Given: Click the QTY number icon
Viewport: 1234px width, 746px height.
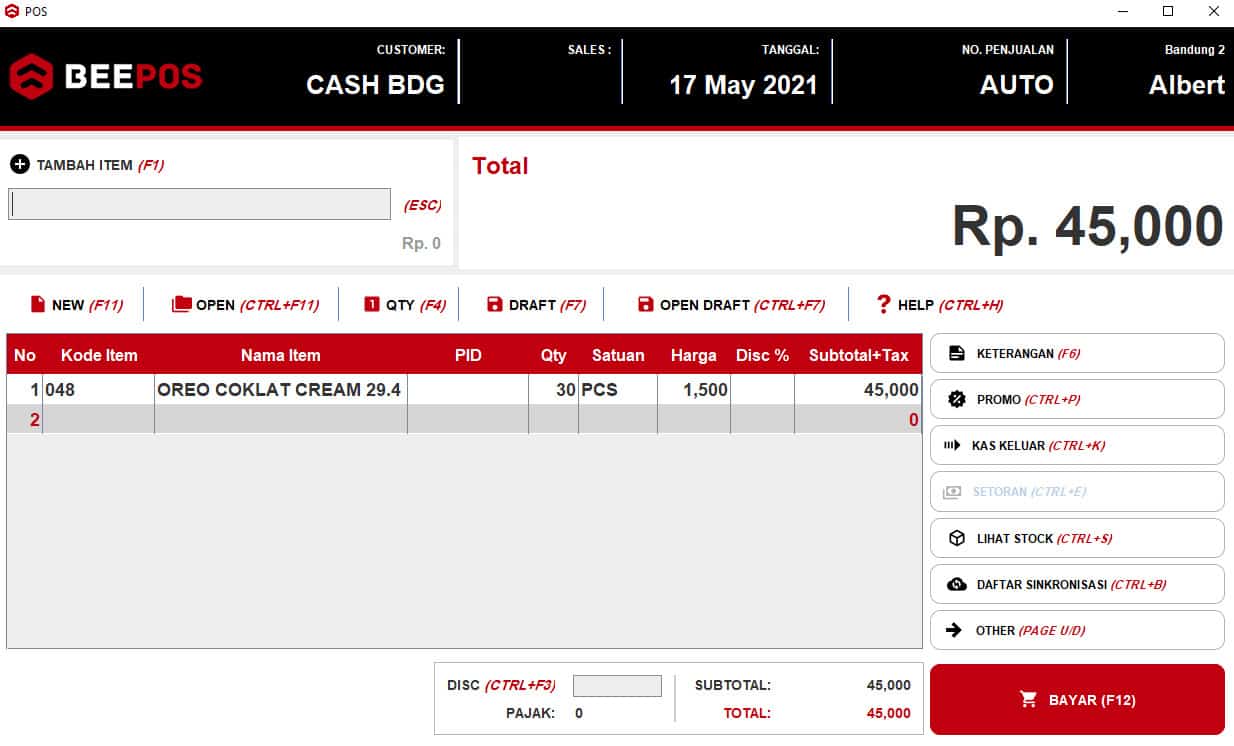Looking at the screenshot, I should tap(372, 304).
